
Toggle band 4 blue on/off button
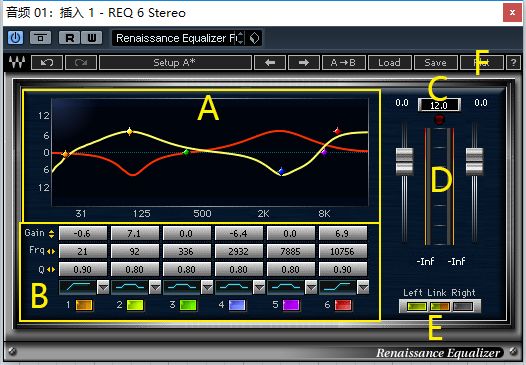[237, 305]
